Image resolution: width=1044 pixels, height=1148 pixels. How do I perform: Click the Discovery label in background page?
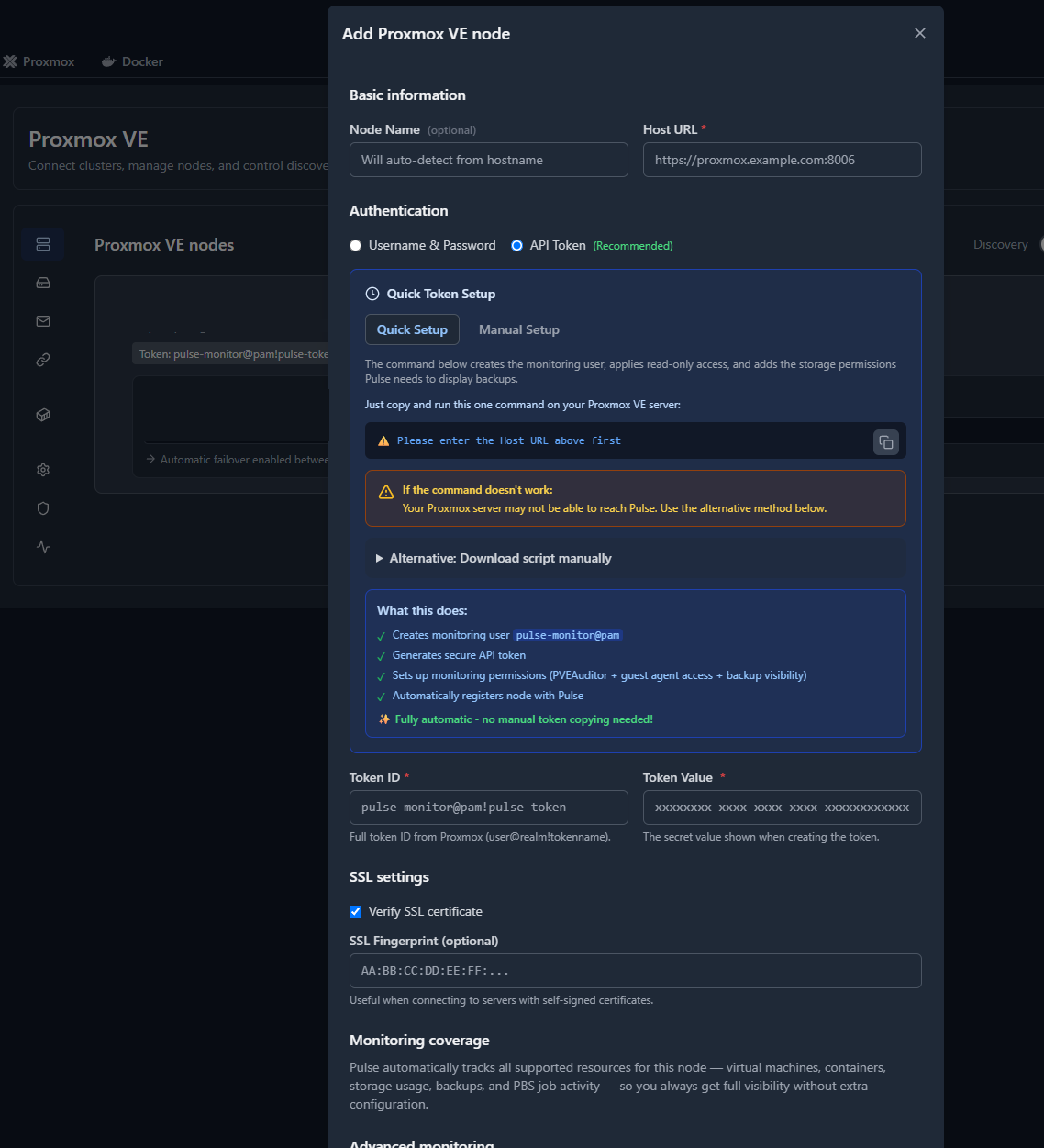1000,244
